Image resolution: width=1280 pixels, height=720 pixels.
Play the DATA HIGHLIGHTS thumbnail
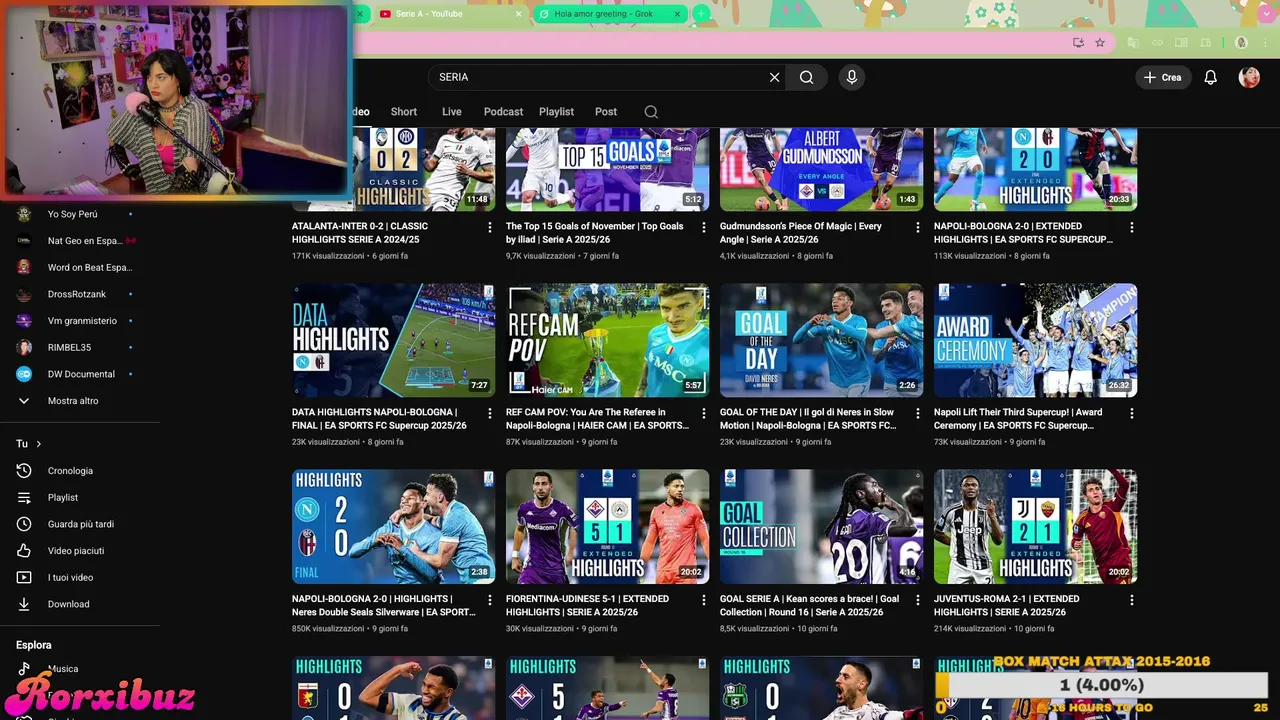pos(393,340)
